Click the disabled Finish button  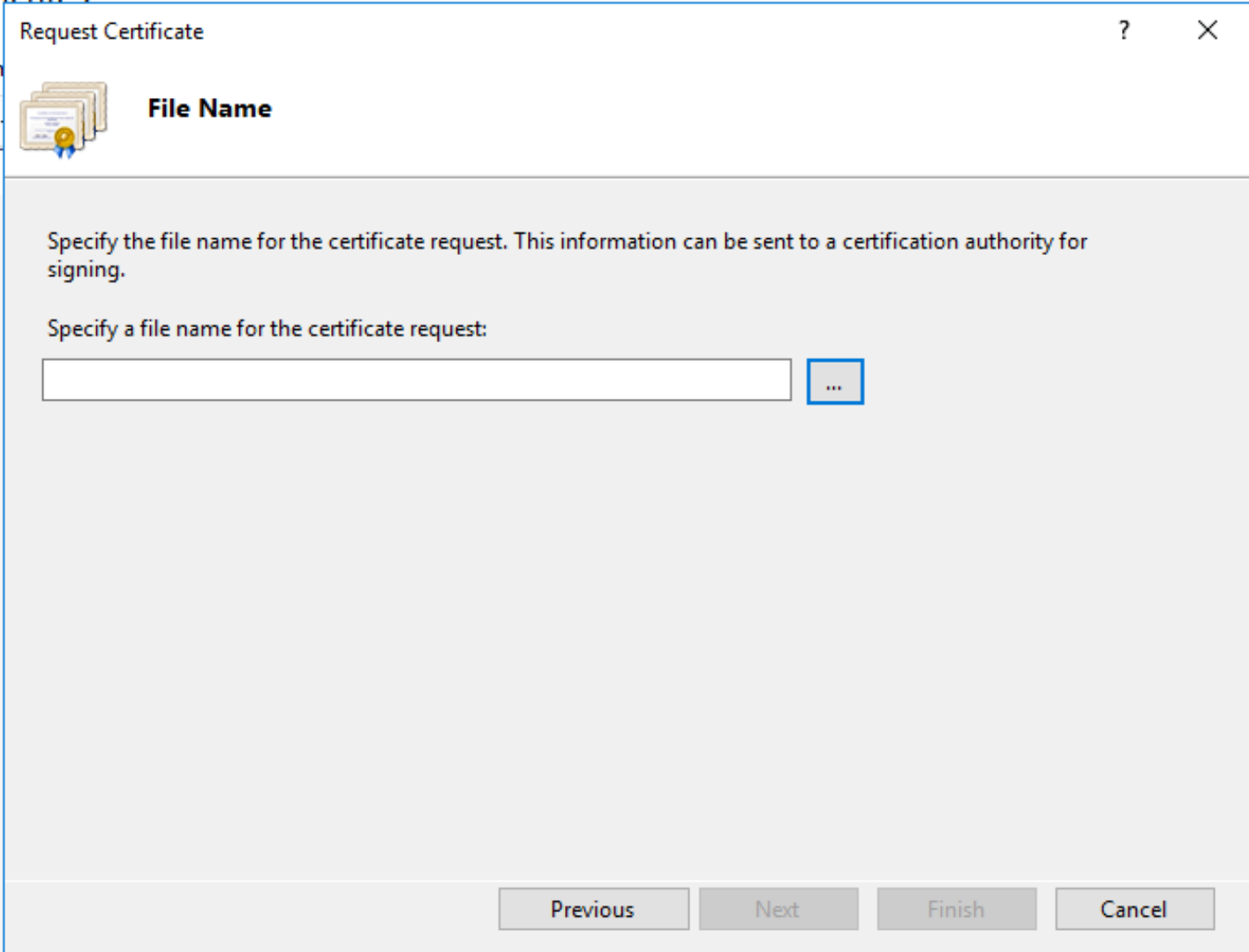click(x=956, y=909)
